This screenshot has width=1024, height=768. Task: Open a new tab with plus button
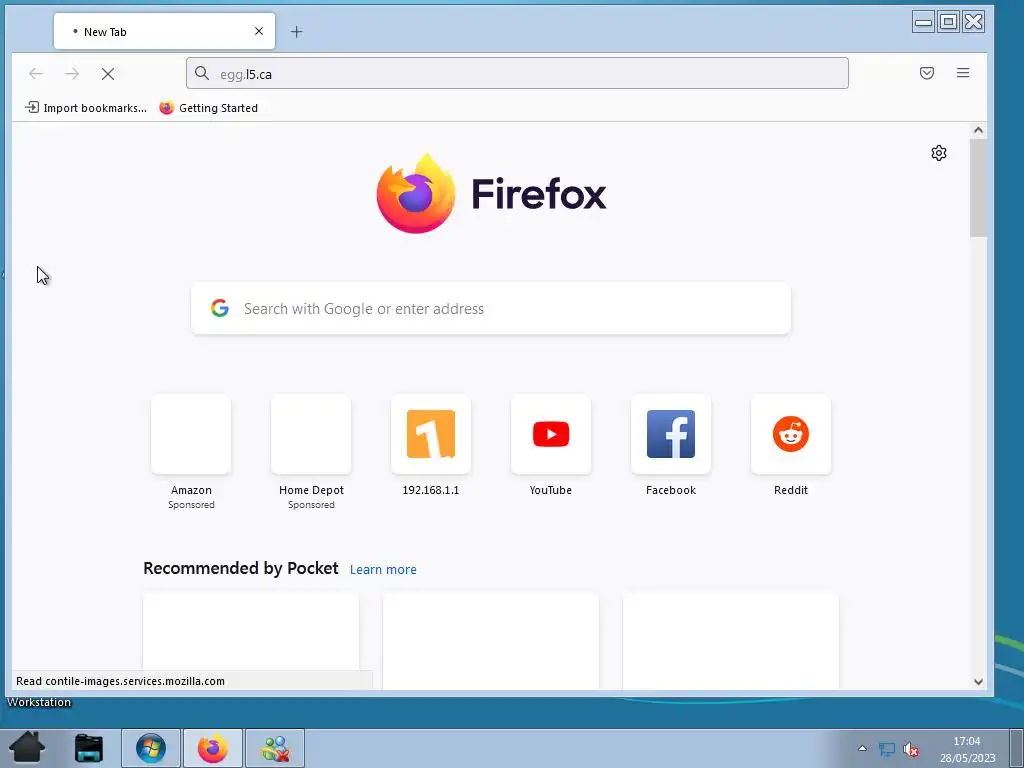click(296, 31)
